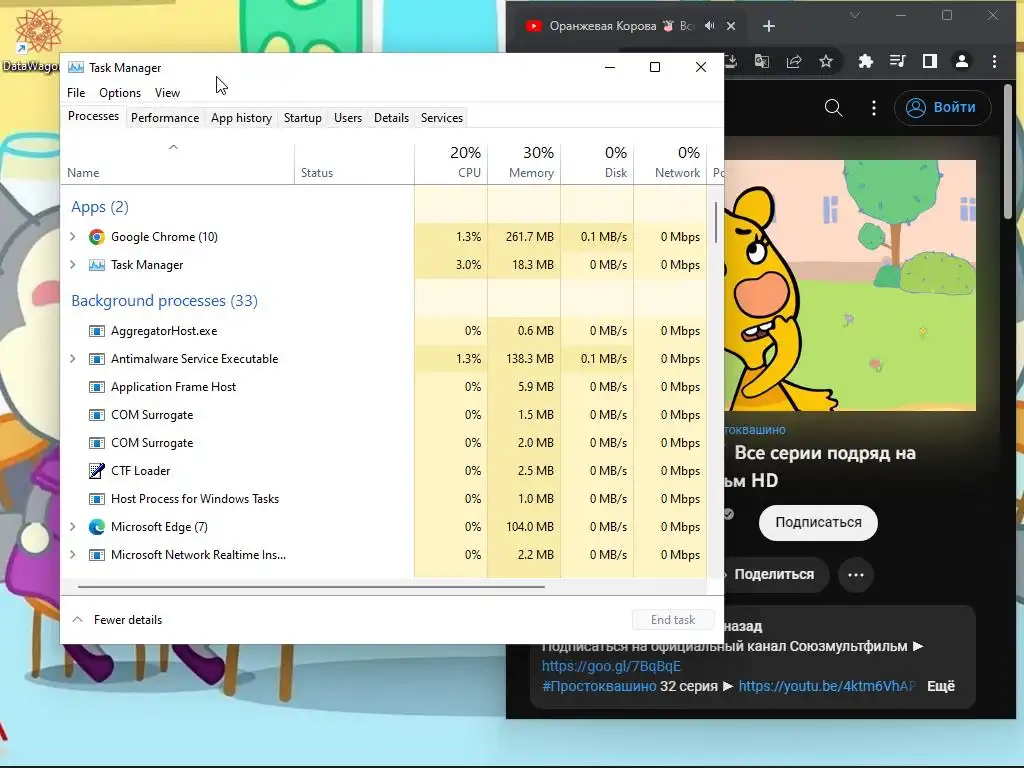Open more actions button below the video
The image size is (1024, 768).
tap(856, 575)
